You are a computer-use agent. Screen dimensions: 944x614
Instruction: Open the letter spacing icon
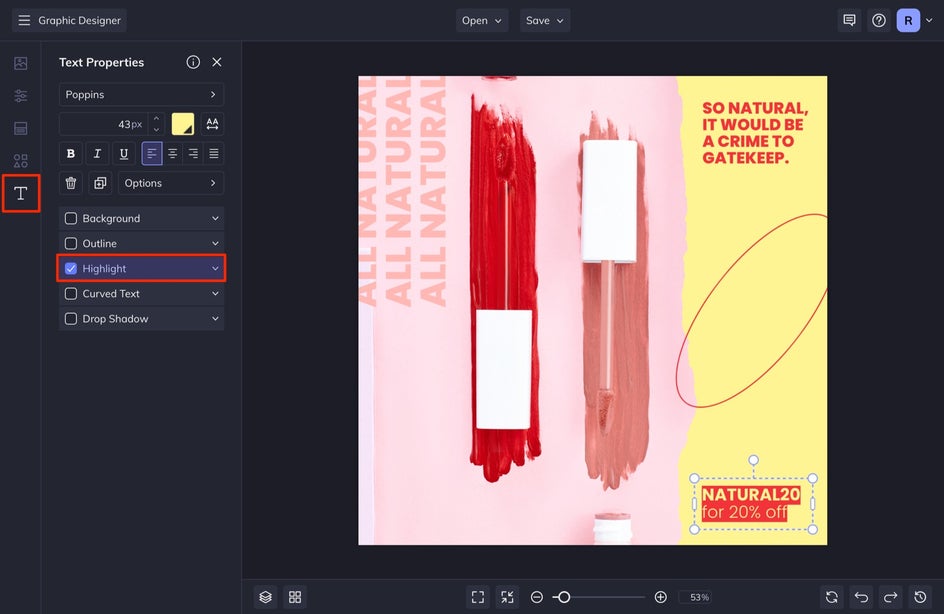click(212, 124)
